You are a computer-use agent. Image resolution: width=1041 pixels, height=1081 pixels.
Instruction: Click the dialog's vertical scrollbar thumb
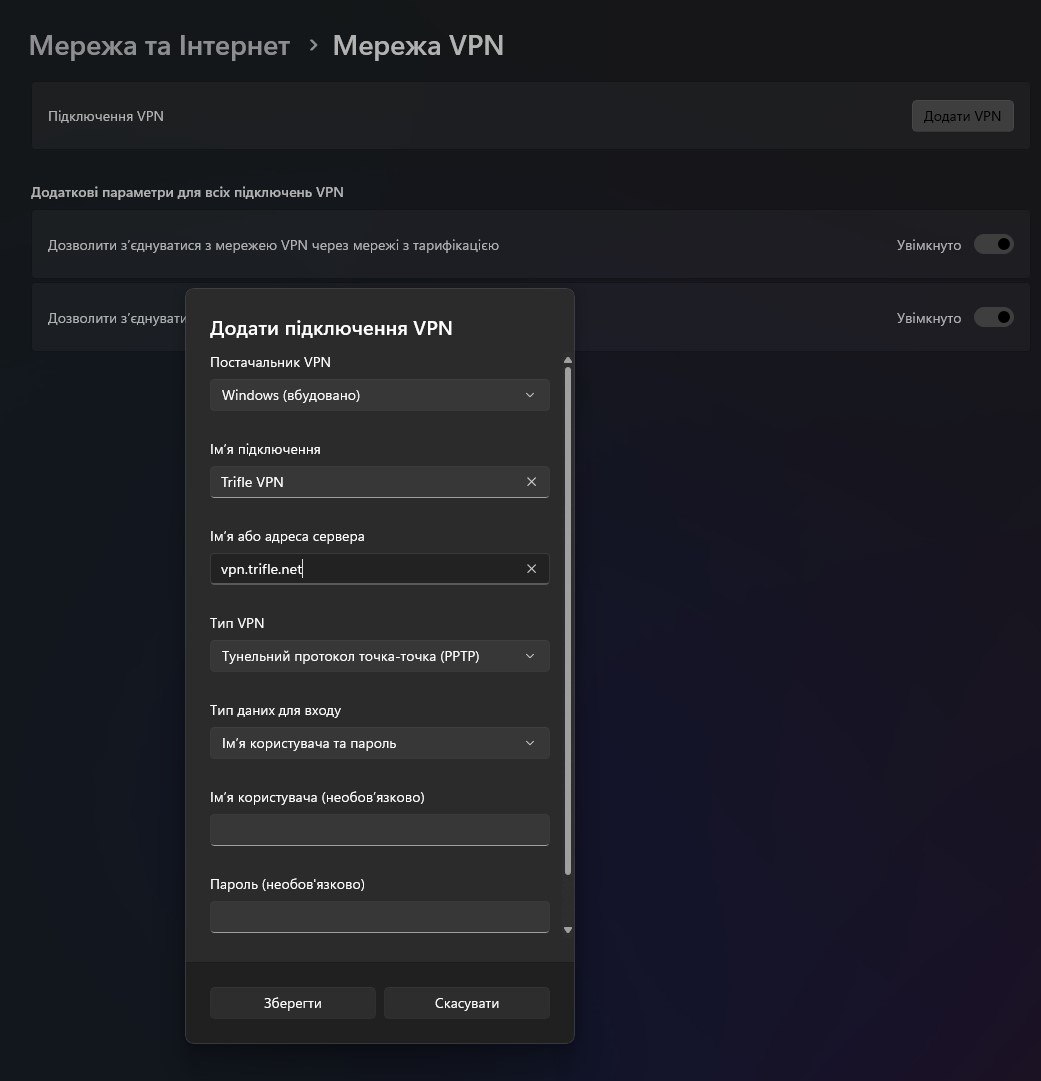pyautogui.click(x=568, y=620)
